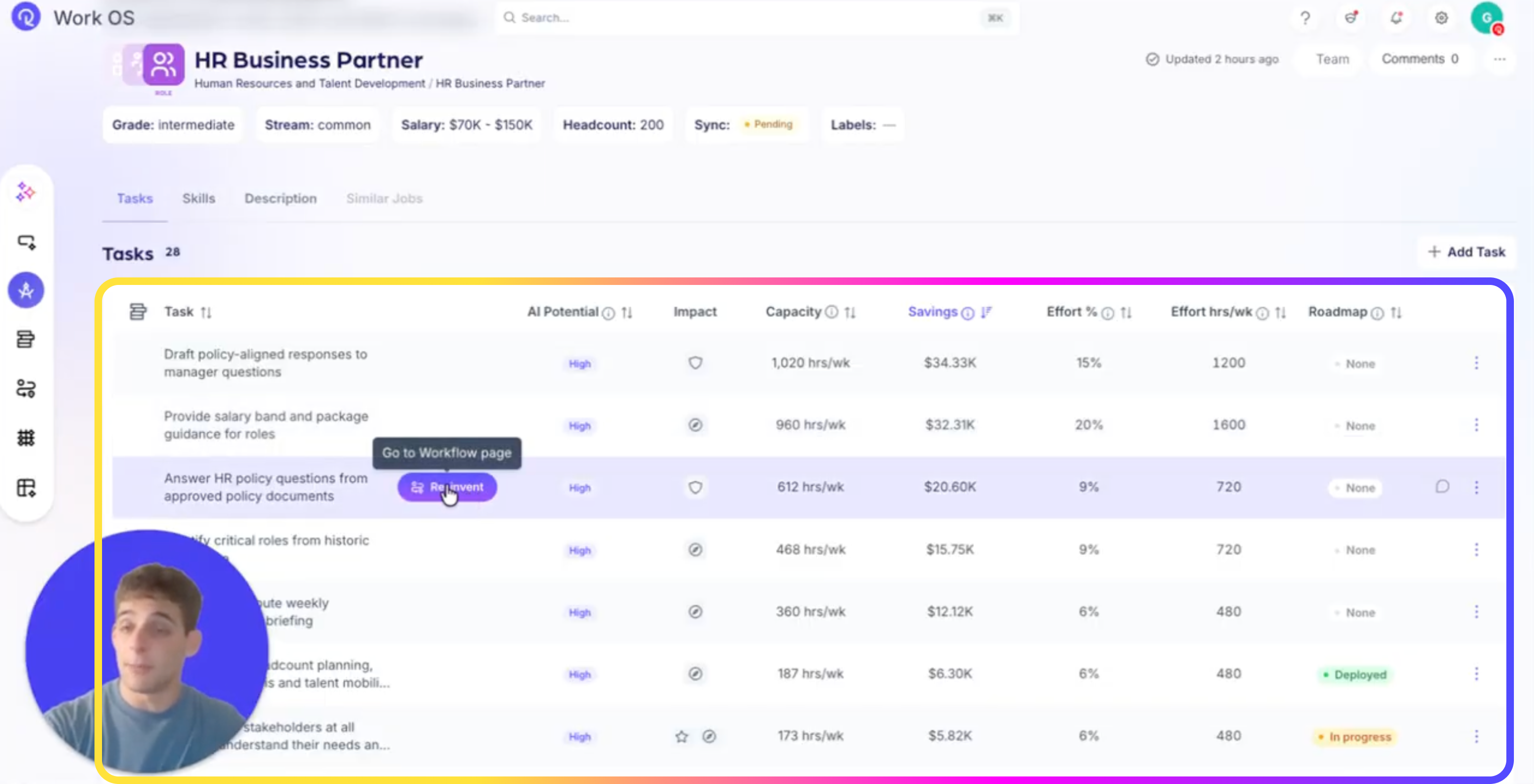
Task: Switch to the Tasks tab
Action: (135, 198)
